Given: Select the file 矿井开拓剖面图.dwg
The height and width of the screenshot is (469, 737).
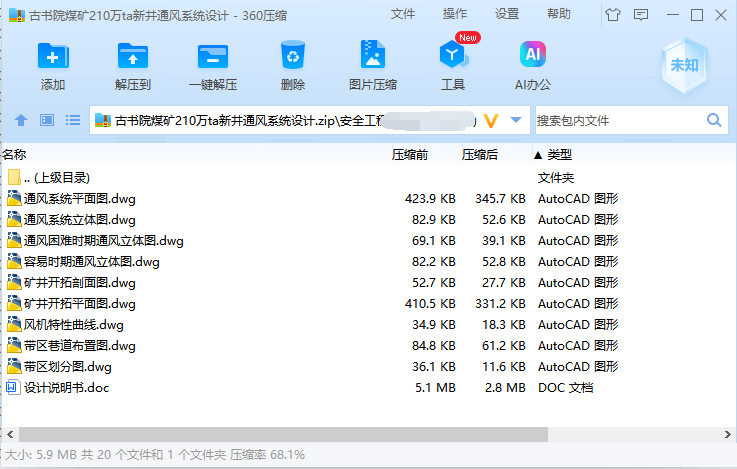Looking at the screenshot, I should tap(79, 282).
